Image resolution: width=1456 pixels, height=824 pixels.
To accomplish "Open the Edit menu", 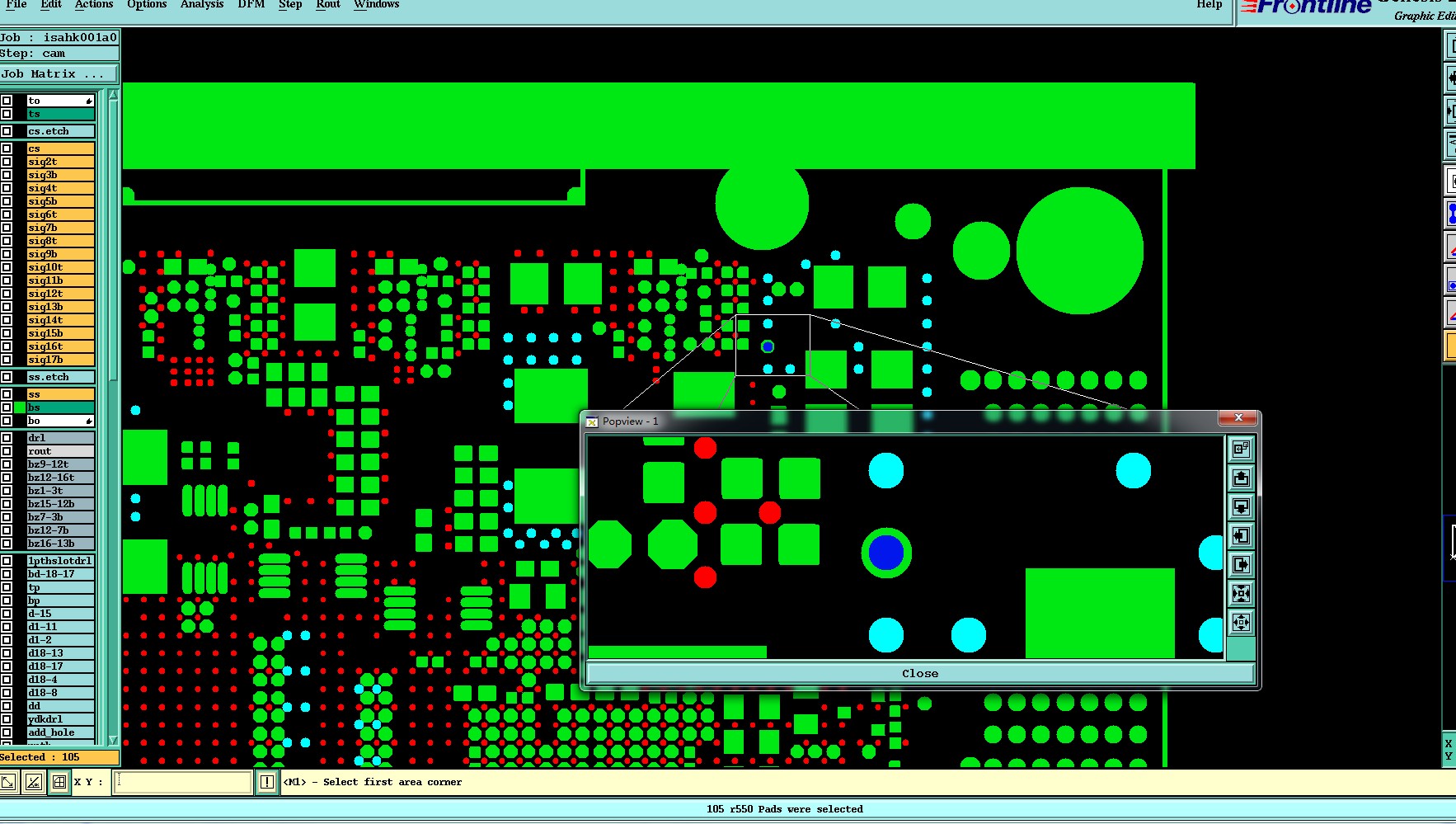I will pos(51,4).
